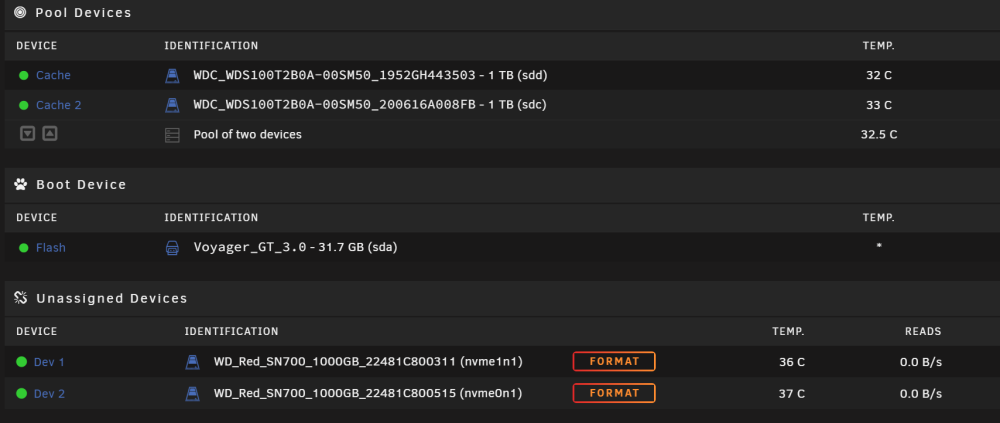Click the pool array icon beside 'Pool of two devices'
The image size is (1000, 423).
tap(172, 135)
